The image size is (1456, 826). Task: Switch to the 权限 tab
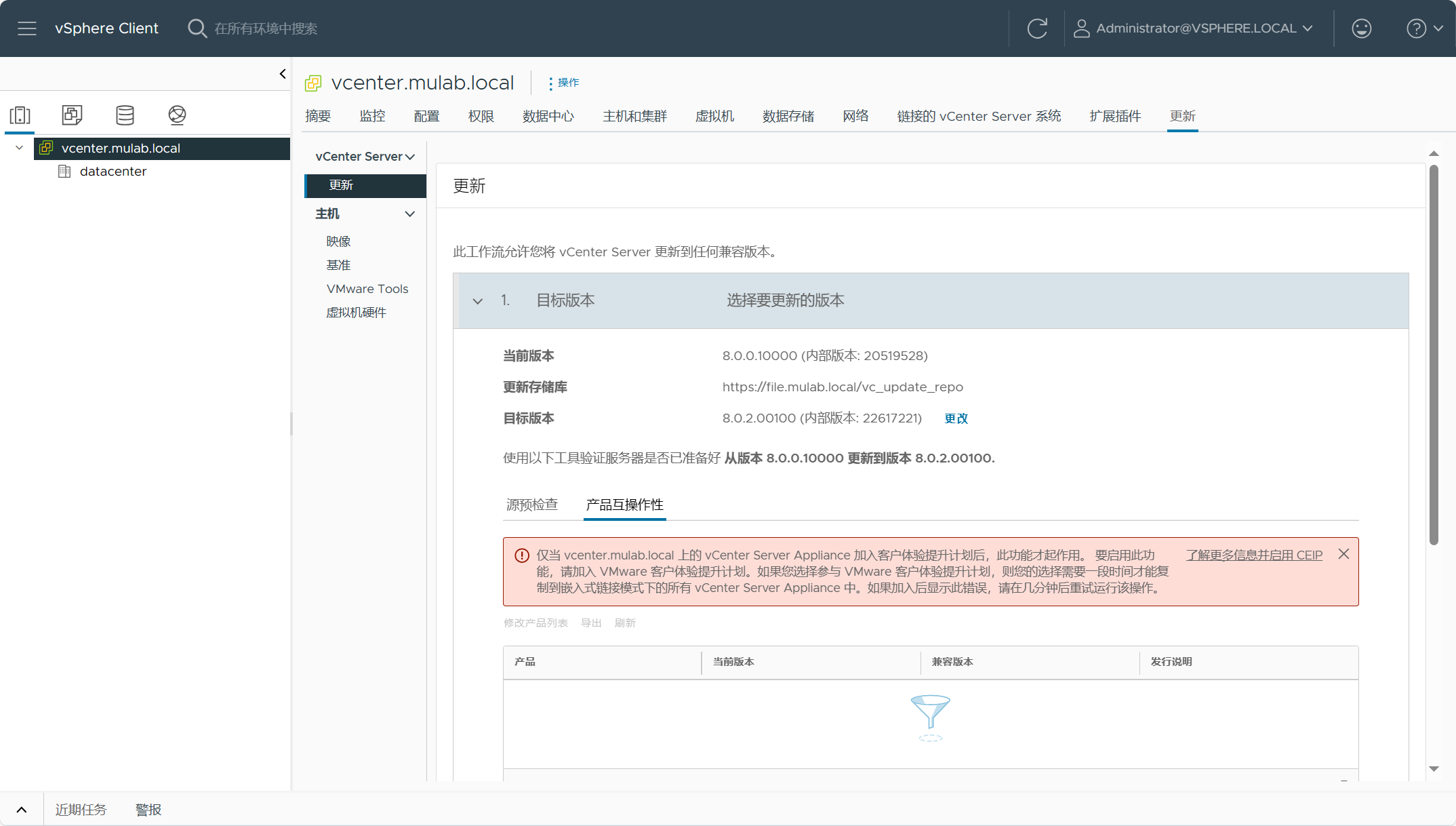tap(481, 116)
